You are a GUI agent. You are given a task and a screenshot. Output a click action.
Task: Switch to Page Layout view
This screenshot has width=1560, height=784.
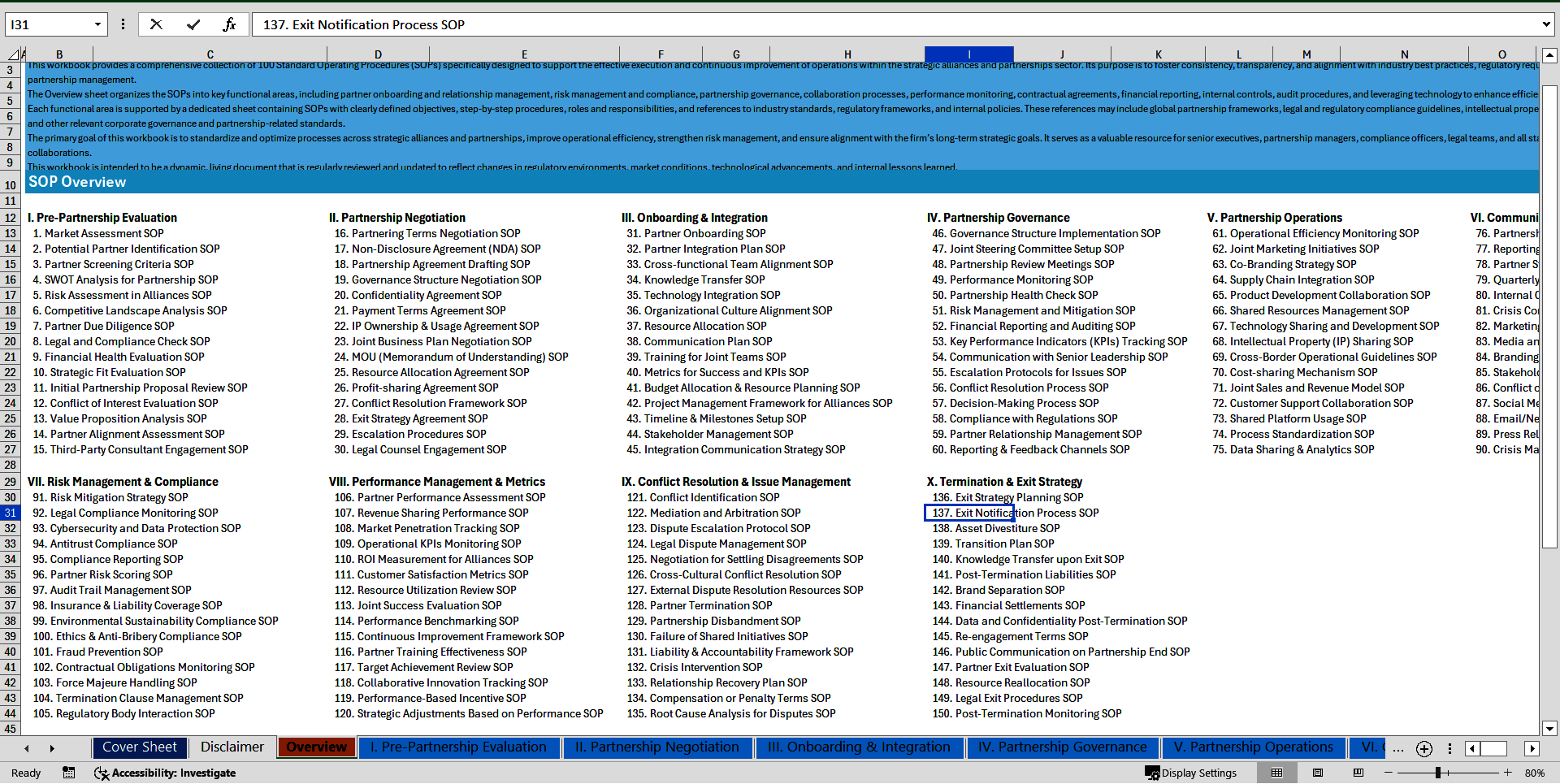point(1318,773)
